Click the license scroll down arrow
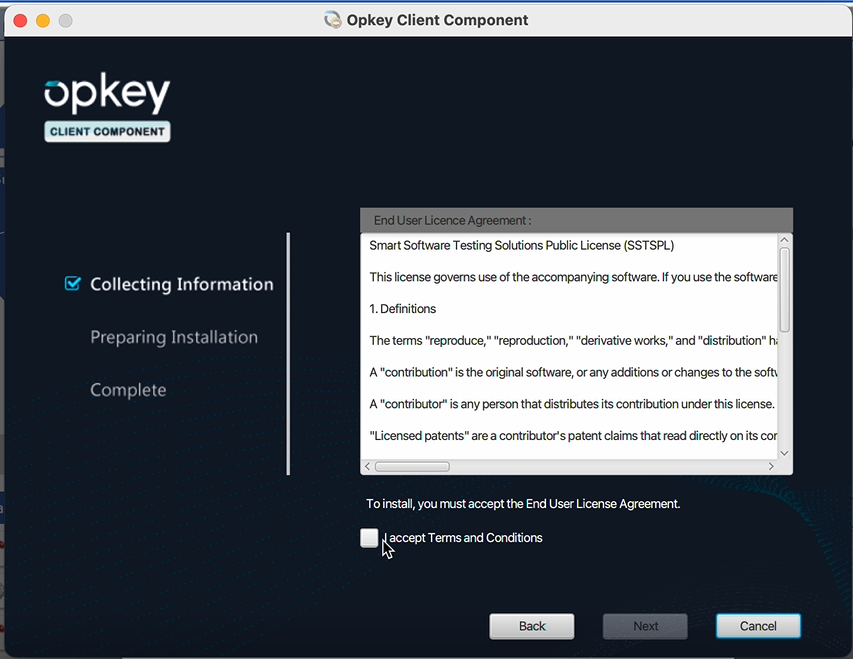 (x=784, y=453)
